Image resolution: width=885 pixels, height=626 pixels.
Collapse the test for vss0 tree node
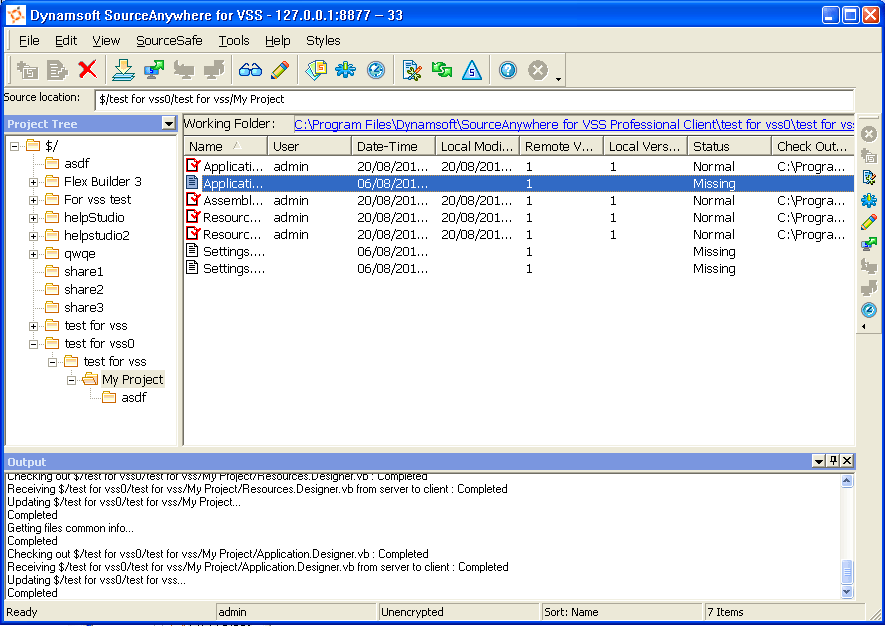pos(33,343)
